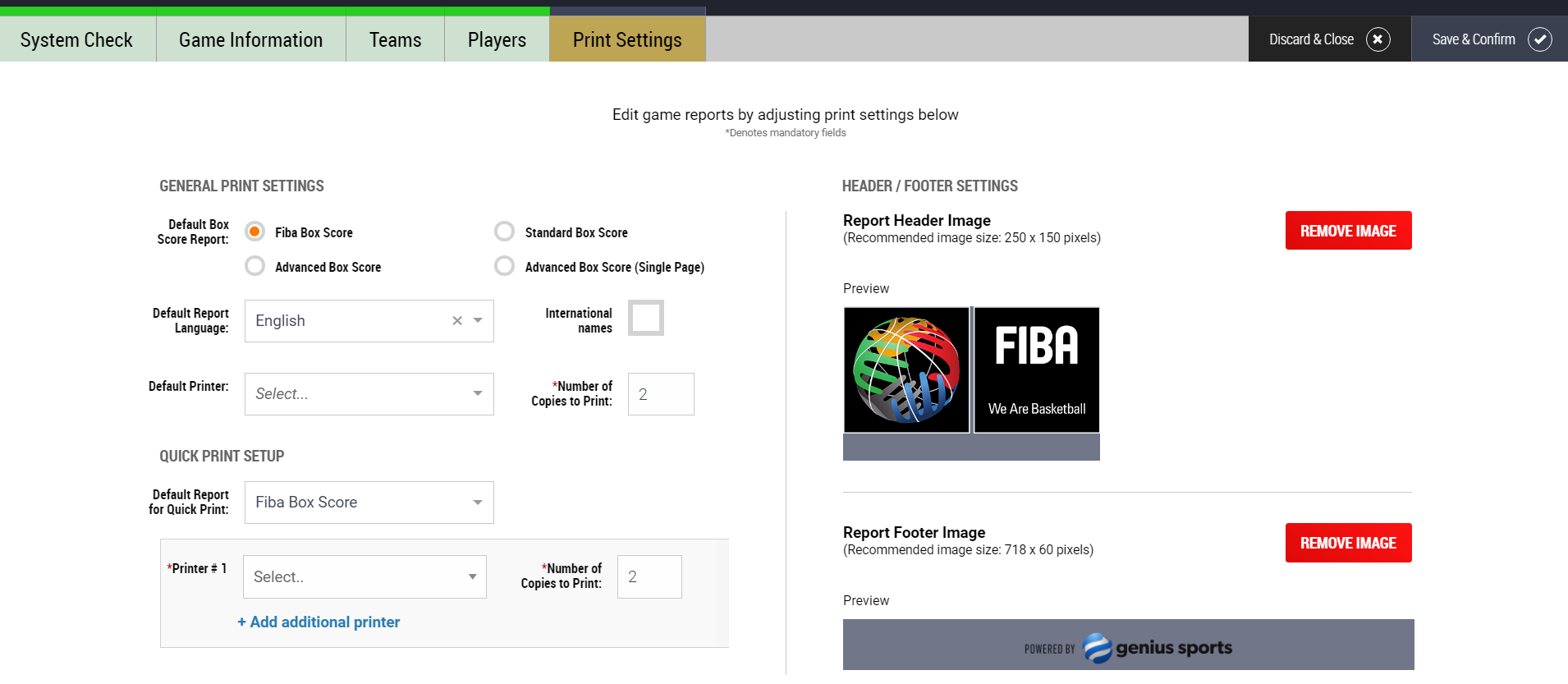Select Standard Box Score radio button

[x=505, y=232]
